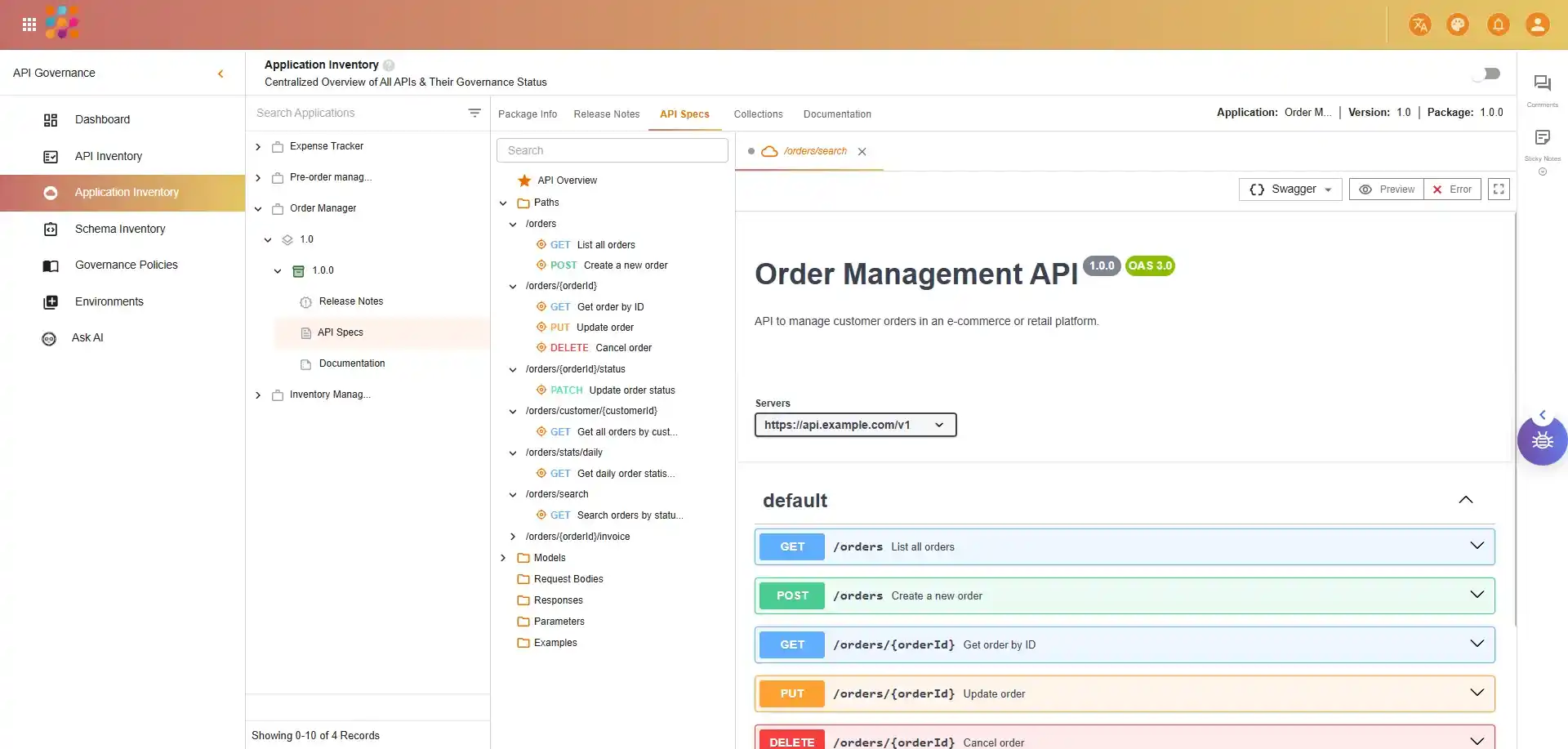The height and width of the screenshot is (749, 1568).
Task: Toggle the switch in Application Inventory header
Action: click(1487, 74)
